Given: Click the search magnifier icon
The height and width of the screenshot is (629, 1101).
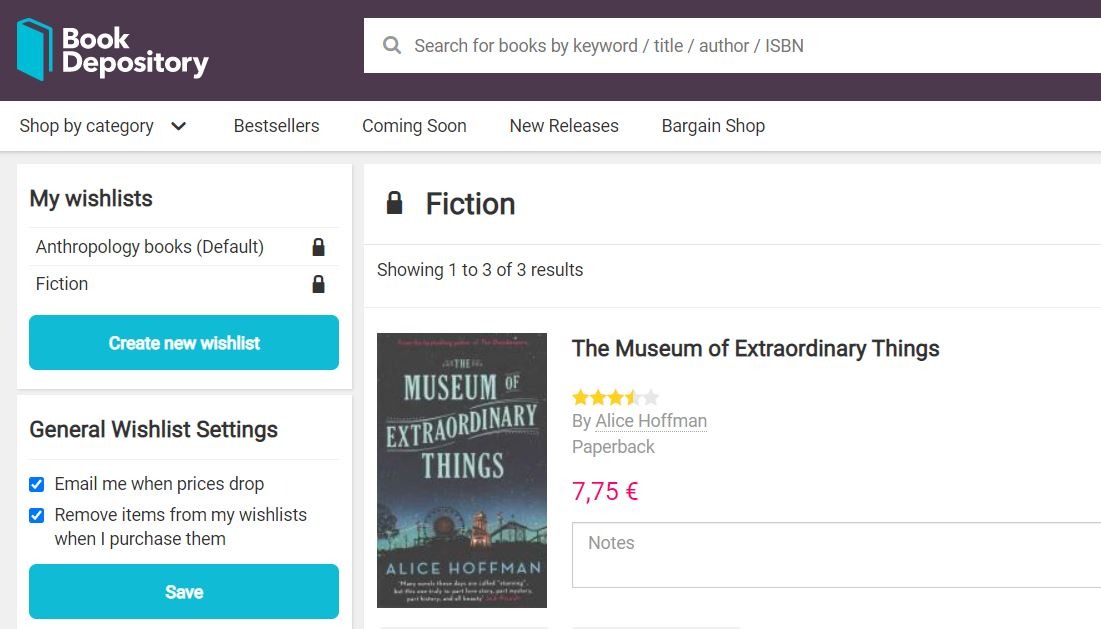Looking at the screenshot, I should point(391,45).
